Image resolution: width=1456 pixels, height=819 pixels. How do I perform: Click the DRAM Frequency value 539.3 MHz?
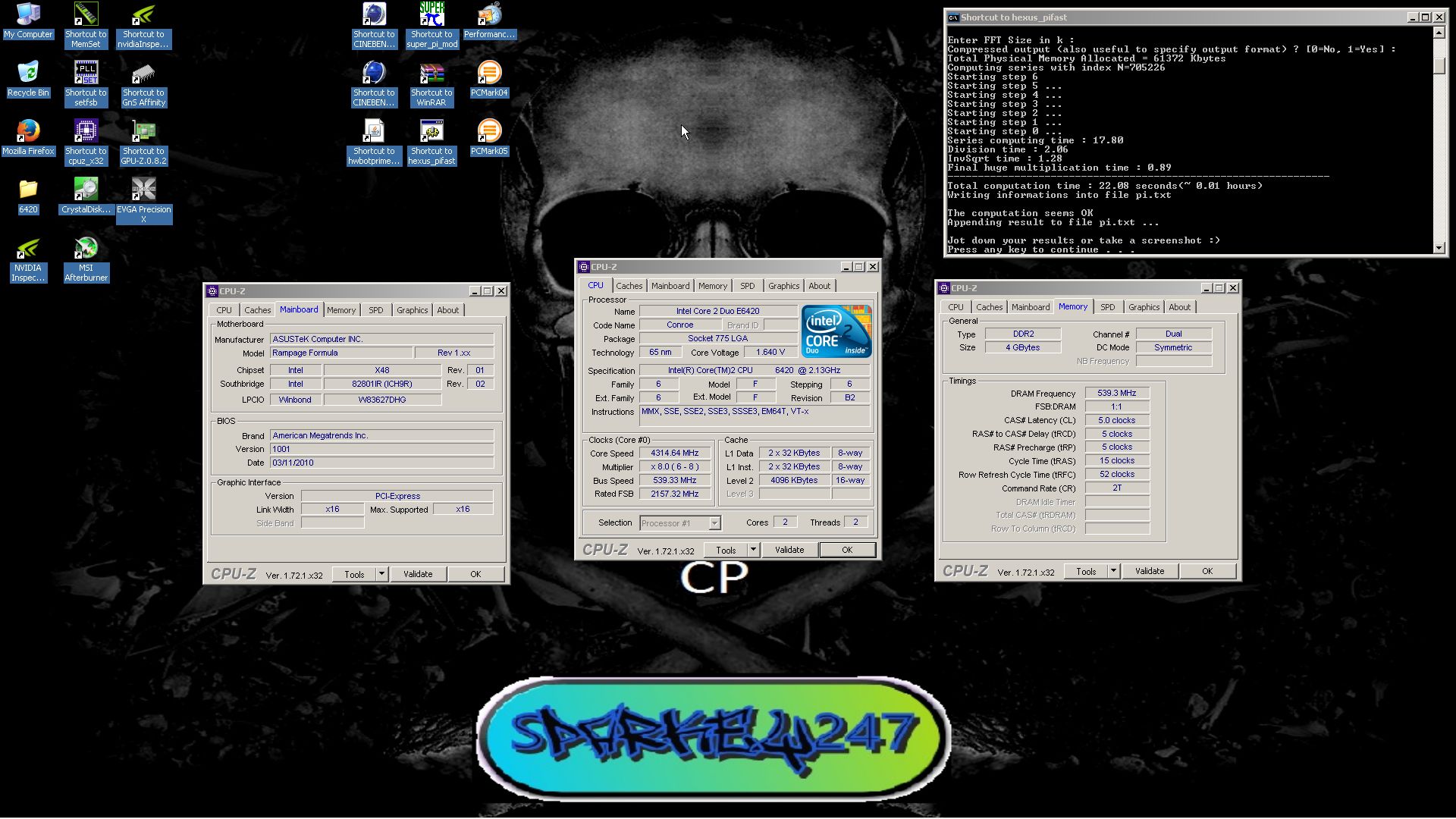coord(1117,393)
